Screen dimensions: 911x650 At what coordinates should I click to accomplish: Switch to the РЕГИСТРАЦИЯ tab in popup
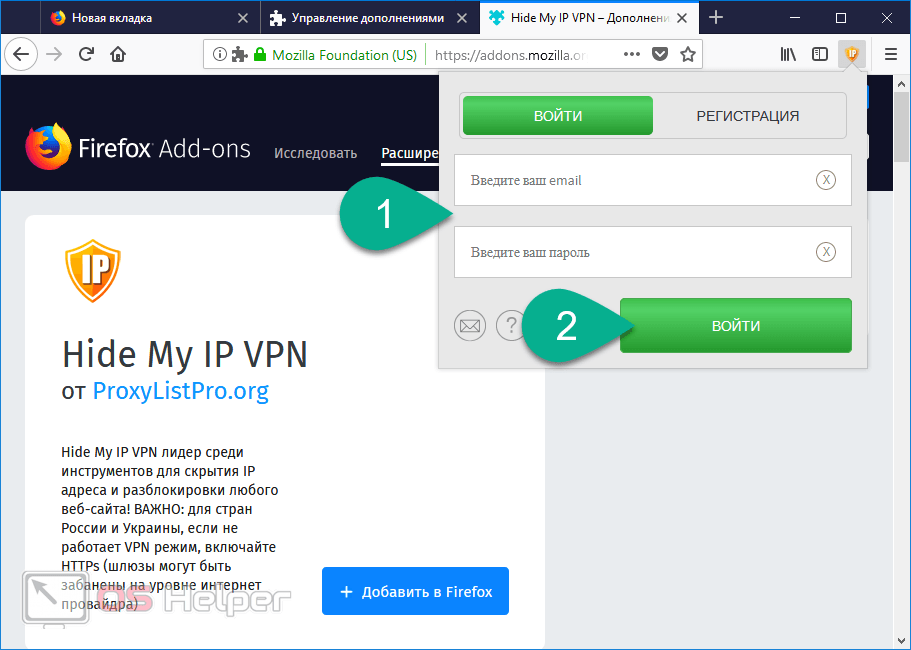pyautogui.click(x=748, y=116)
